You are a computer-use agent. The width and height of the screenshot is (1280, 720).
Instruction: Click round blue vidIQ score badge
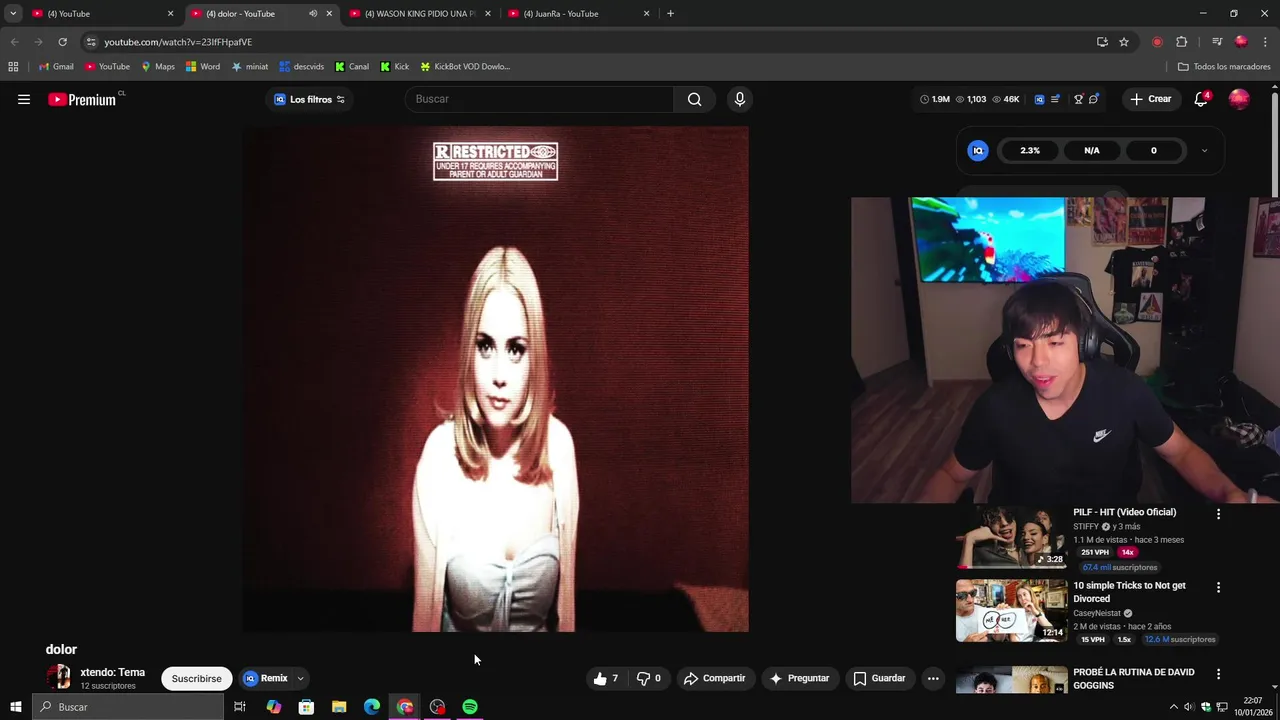pyautogui.click(x=978, y=151)
